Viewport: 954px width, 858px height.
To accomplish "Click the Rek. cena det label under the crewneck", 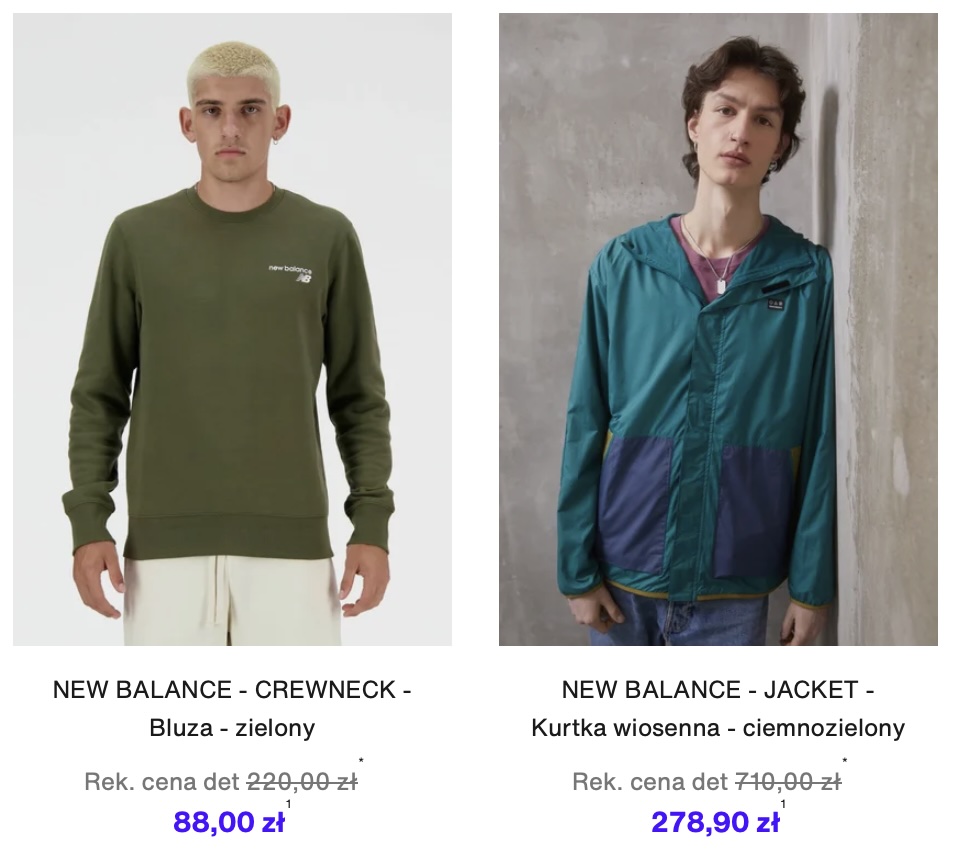I will point(162,781).
